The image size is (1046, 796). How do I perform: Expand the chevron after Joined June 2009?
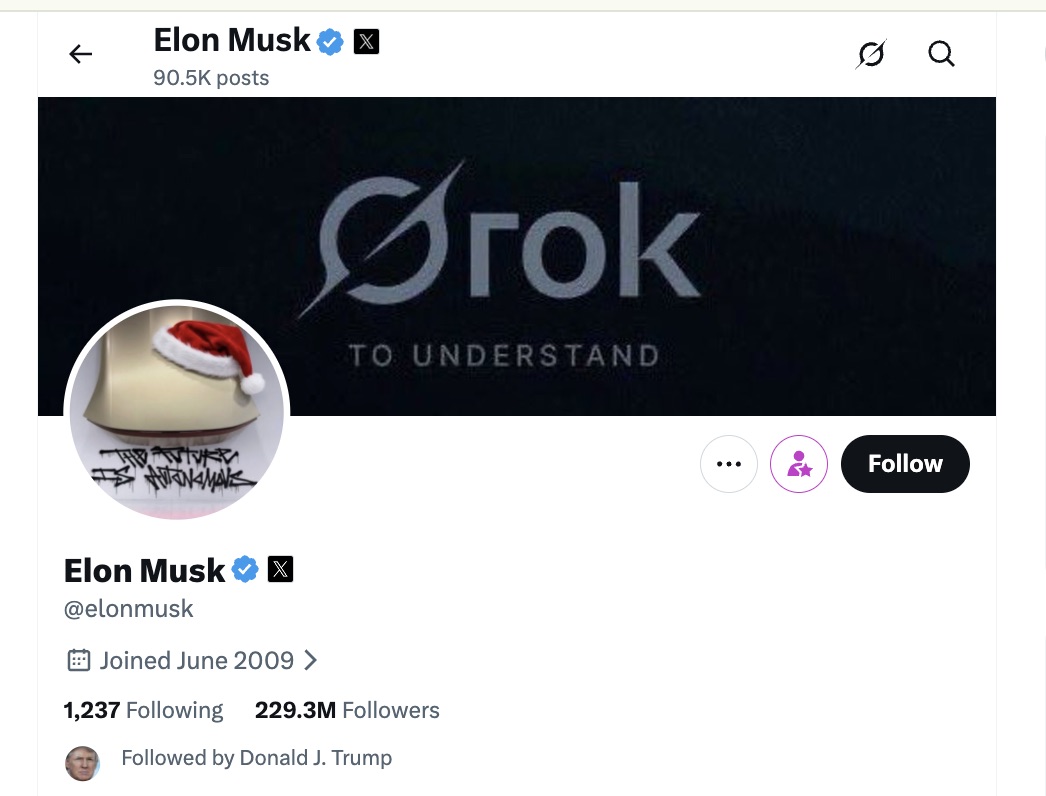pos(311,660)
